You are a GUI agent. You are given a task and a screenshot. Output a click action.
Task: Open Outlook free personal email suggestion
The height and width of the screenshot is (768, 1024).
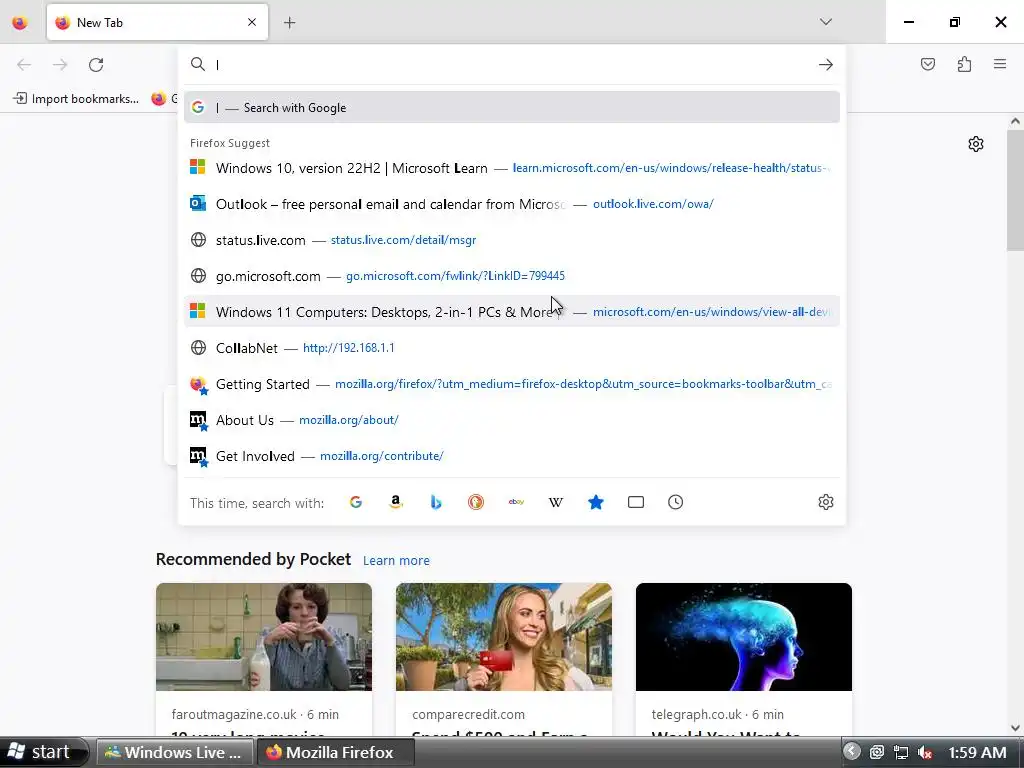point(511,204)
